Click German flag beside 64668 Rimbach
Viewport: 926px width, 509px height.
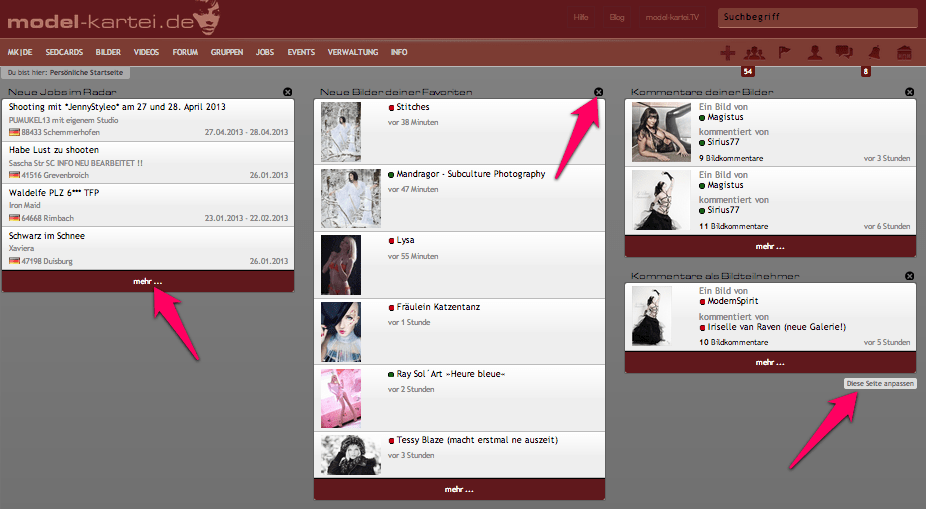14,218
